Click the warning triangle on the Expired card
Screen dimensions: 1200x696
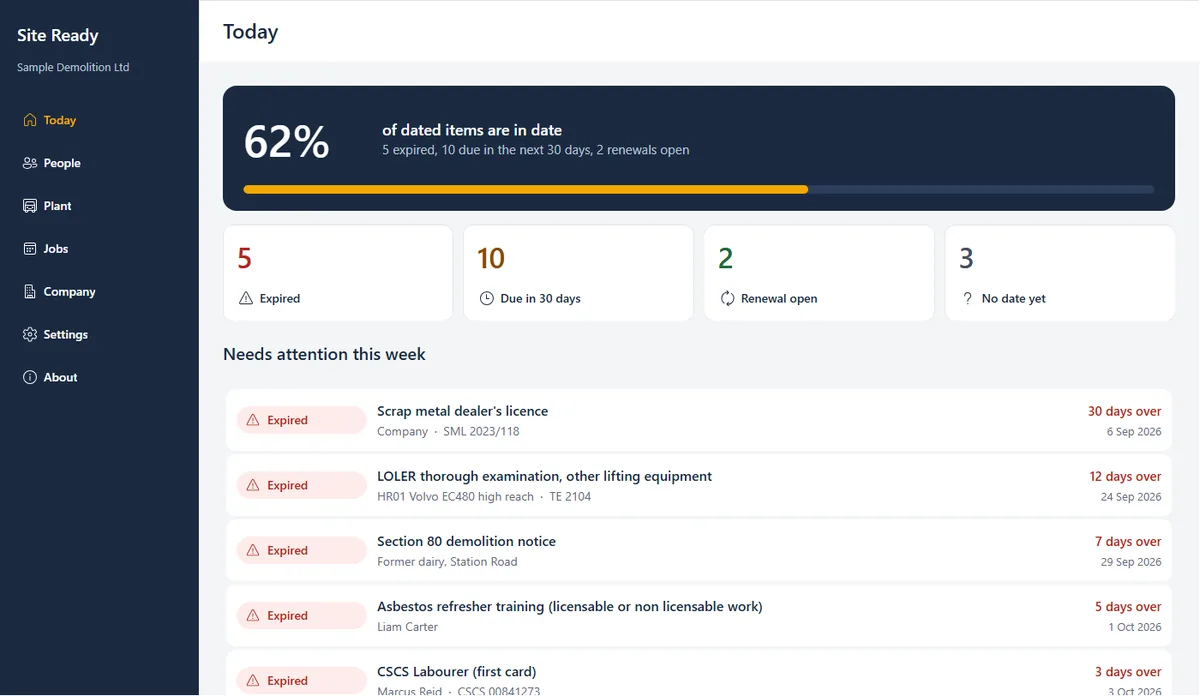[x=246, y=298]
